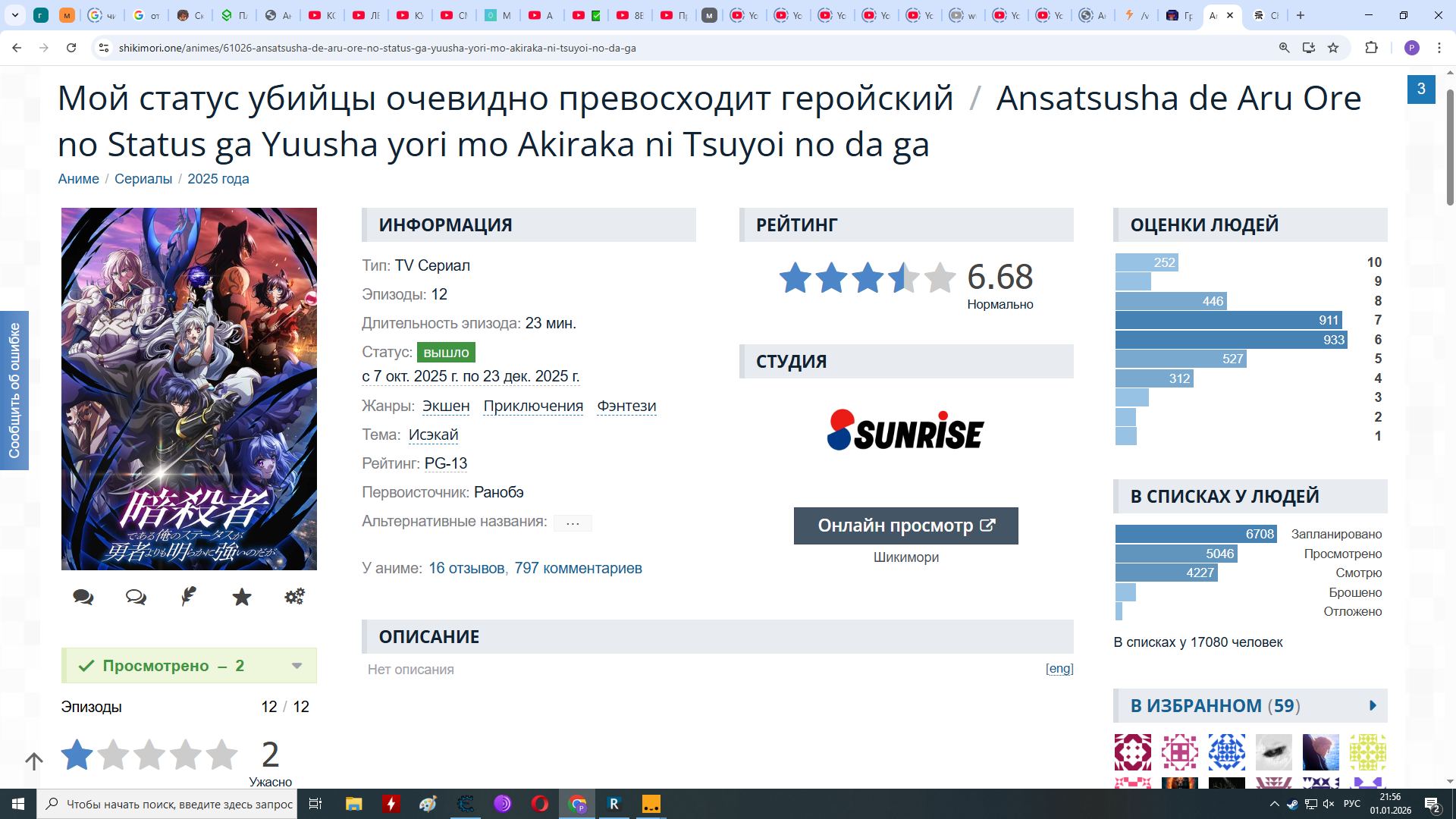Bookmark page with the address bar star
Viewport: 1456px width, 819px height.
(x=1333, y=48)
